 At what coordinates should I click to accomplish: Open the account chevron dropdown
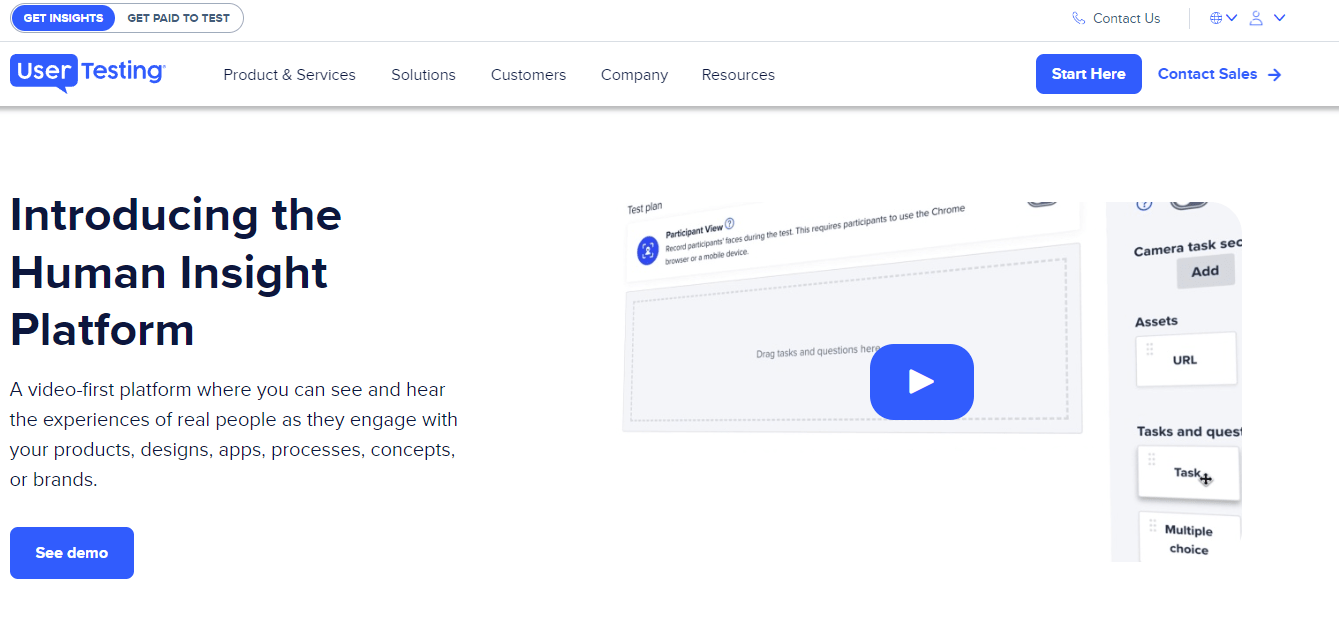1280,17
